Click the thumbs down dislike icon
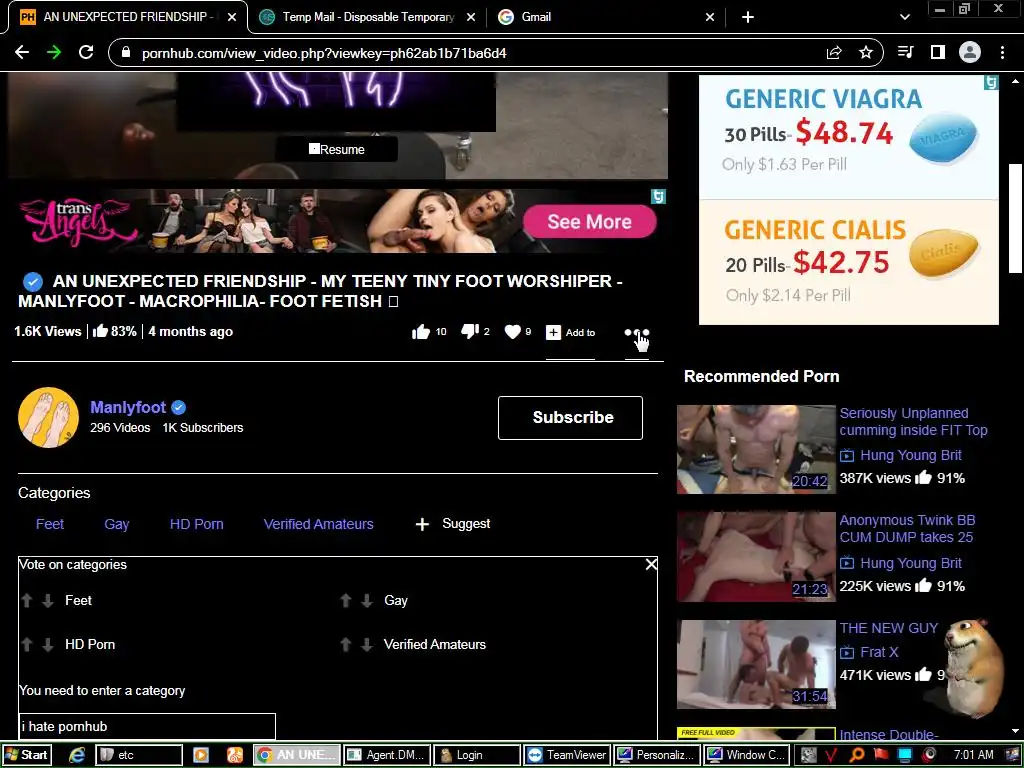Viewport: 1024px width, 768px height. coord(470,332)
